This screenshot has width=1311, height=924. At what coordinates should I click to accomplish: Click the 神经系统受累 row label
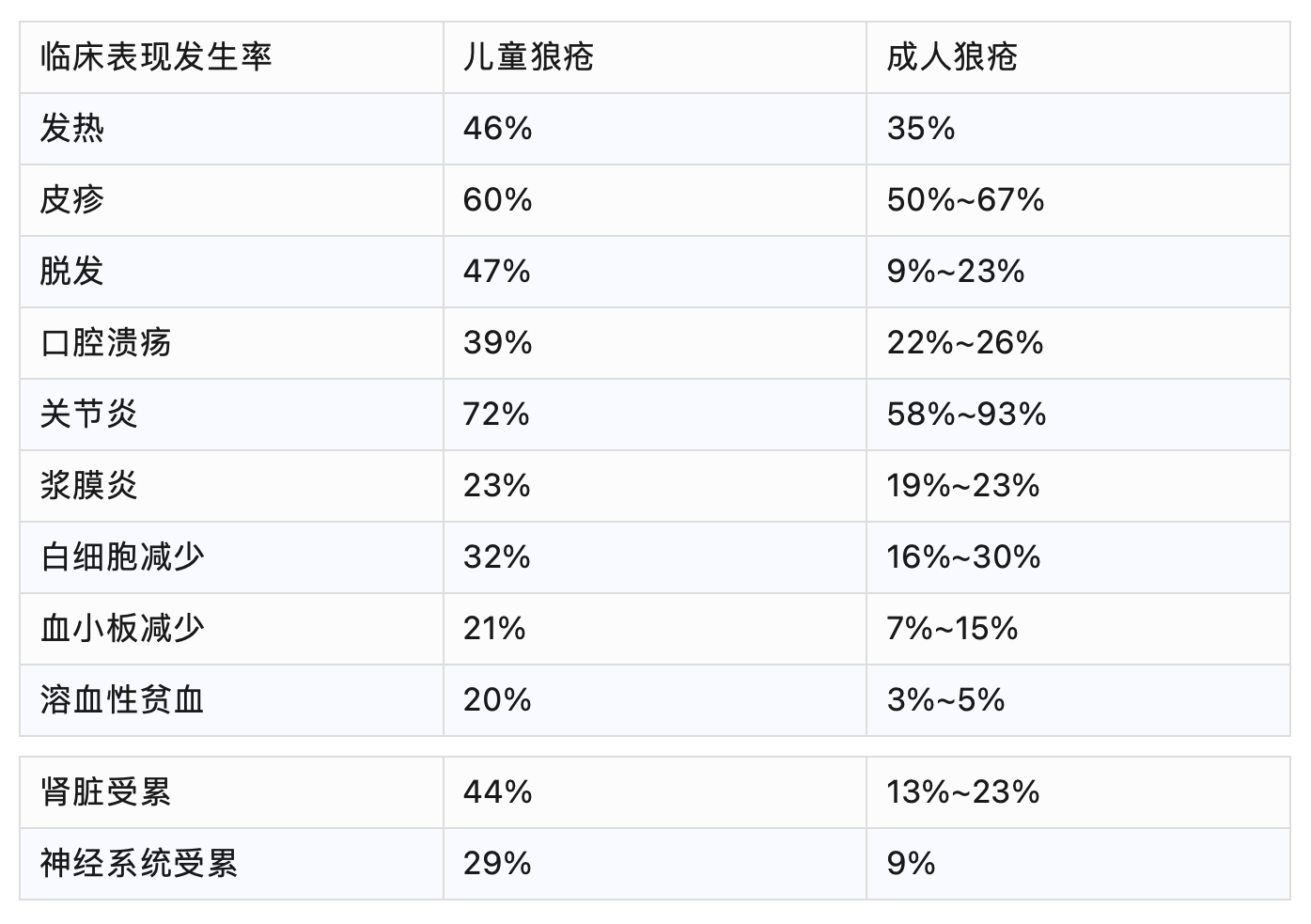(x=139, y=864)
